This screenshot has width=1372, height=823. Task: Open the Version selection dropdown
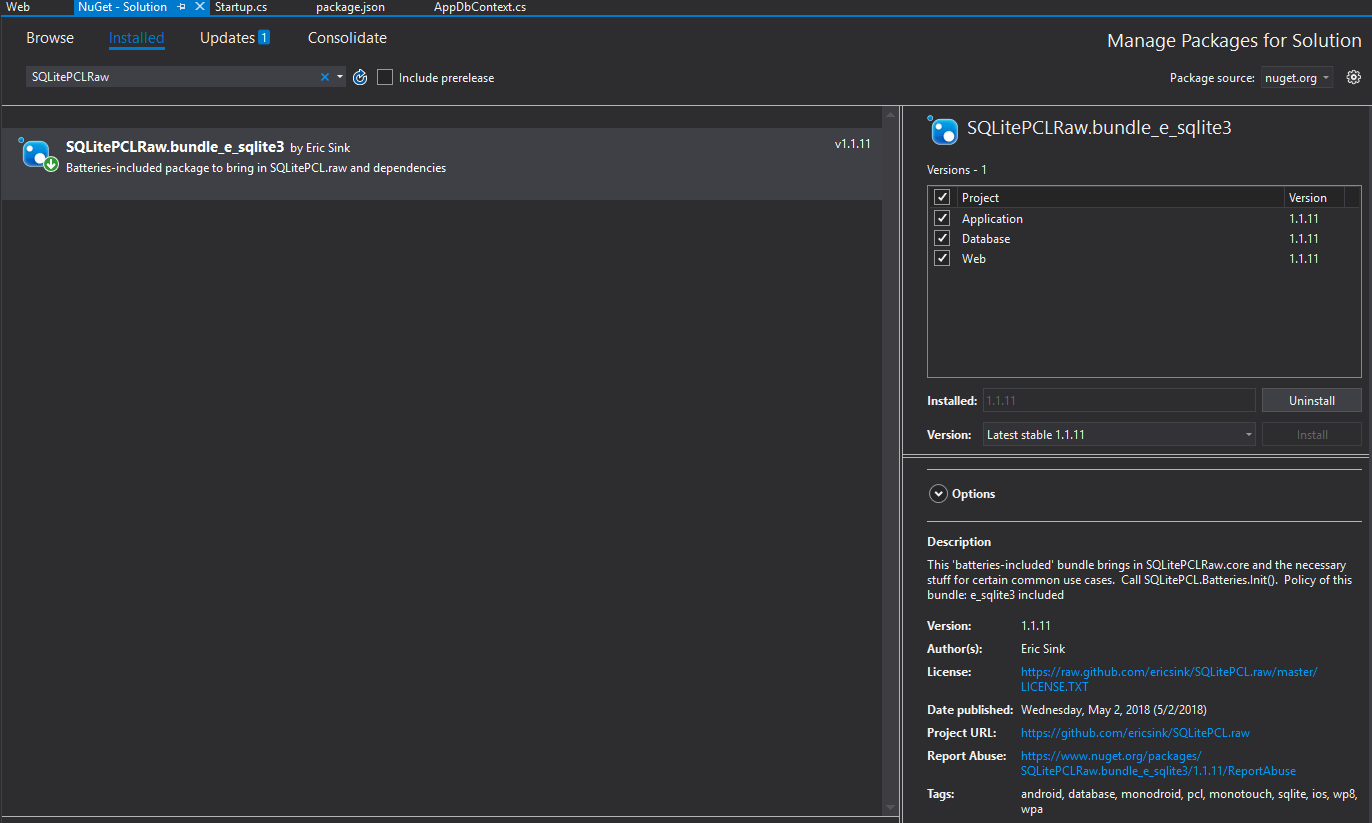(x=1119, y=435)
